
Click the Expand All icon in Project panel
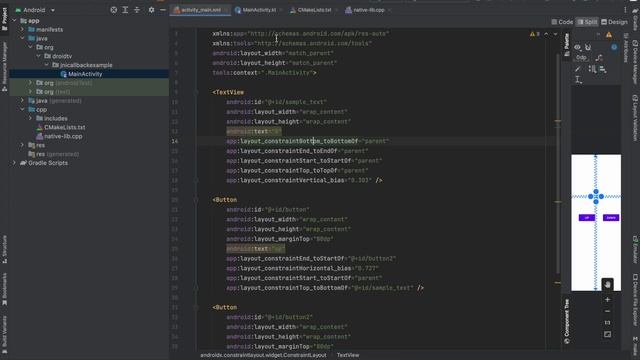125,10
